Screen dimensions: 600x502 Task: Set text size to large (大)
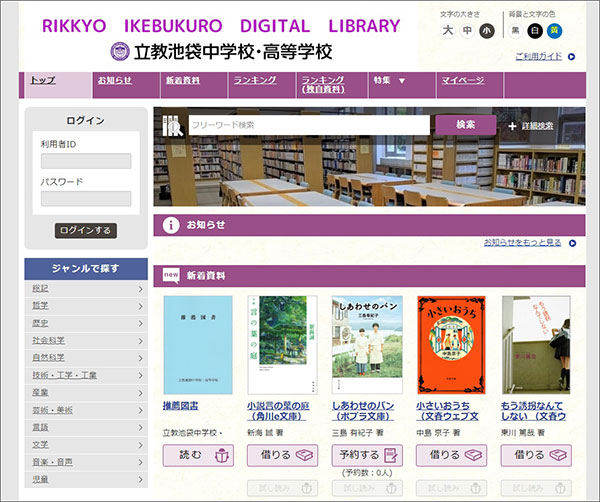point(448,31)
